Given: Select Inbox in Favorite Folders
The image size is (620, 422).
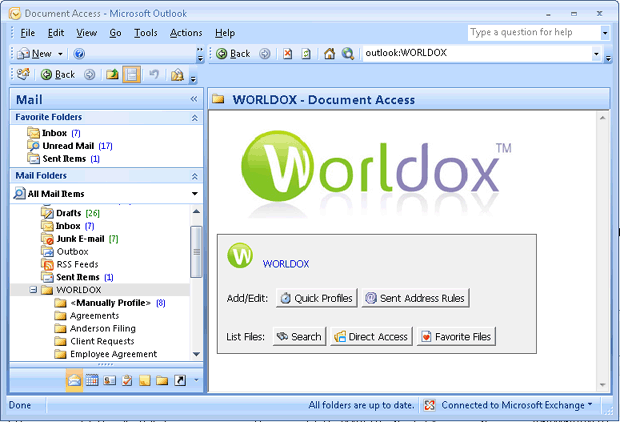Looking at the screenshot, I should [x=54, y=133].
